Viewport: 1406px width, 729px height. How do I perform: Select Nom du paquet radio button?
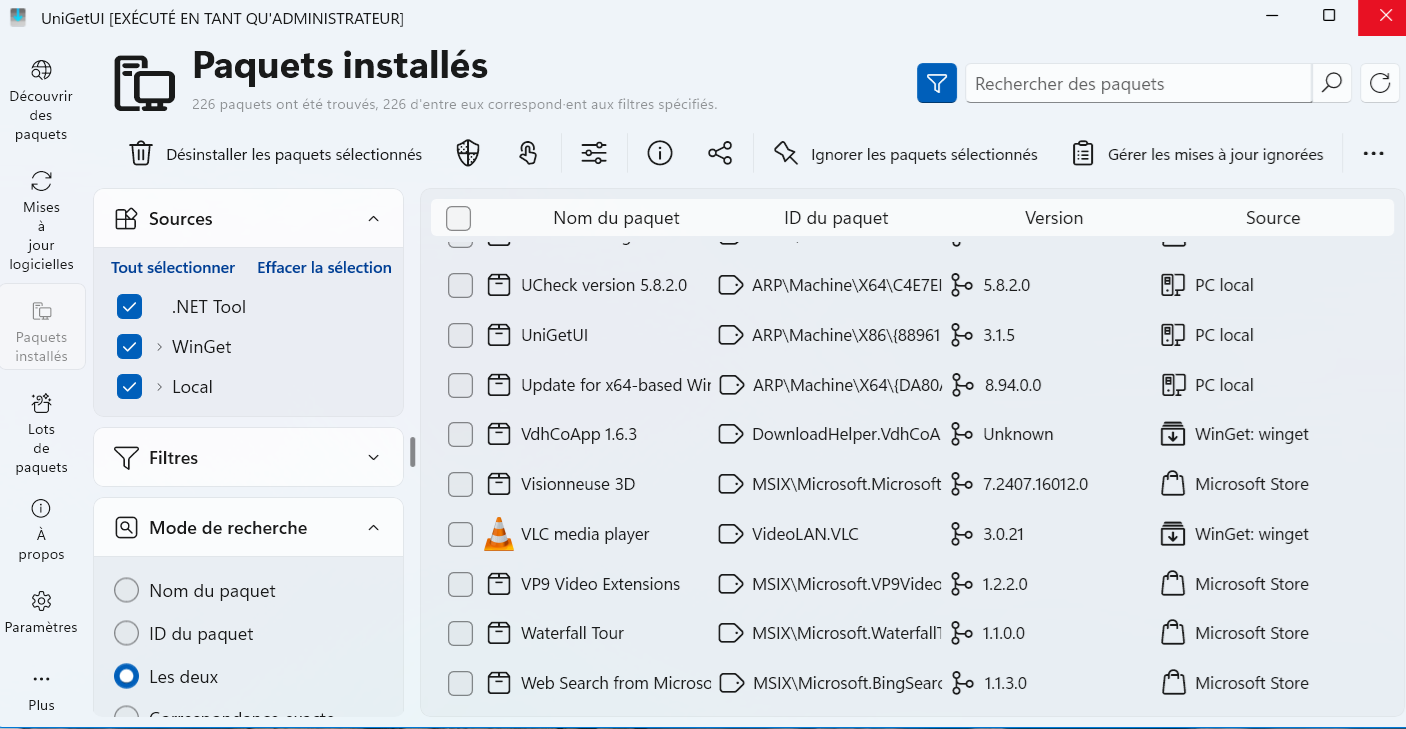pos(126,591)
